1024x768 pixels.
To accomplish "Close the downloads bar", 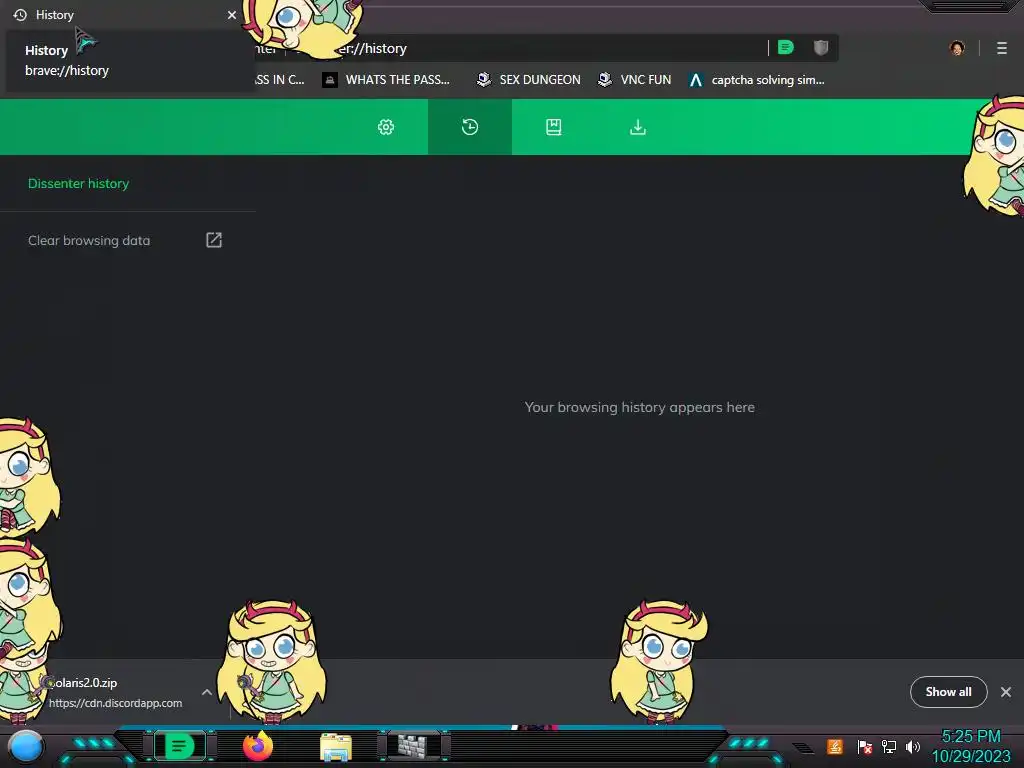I will [x=1006, y=692].
